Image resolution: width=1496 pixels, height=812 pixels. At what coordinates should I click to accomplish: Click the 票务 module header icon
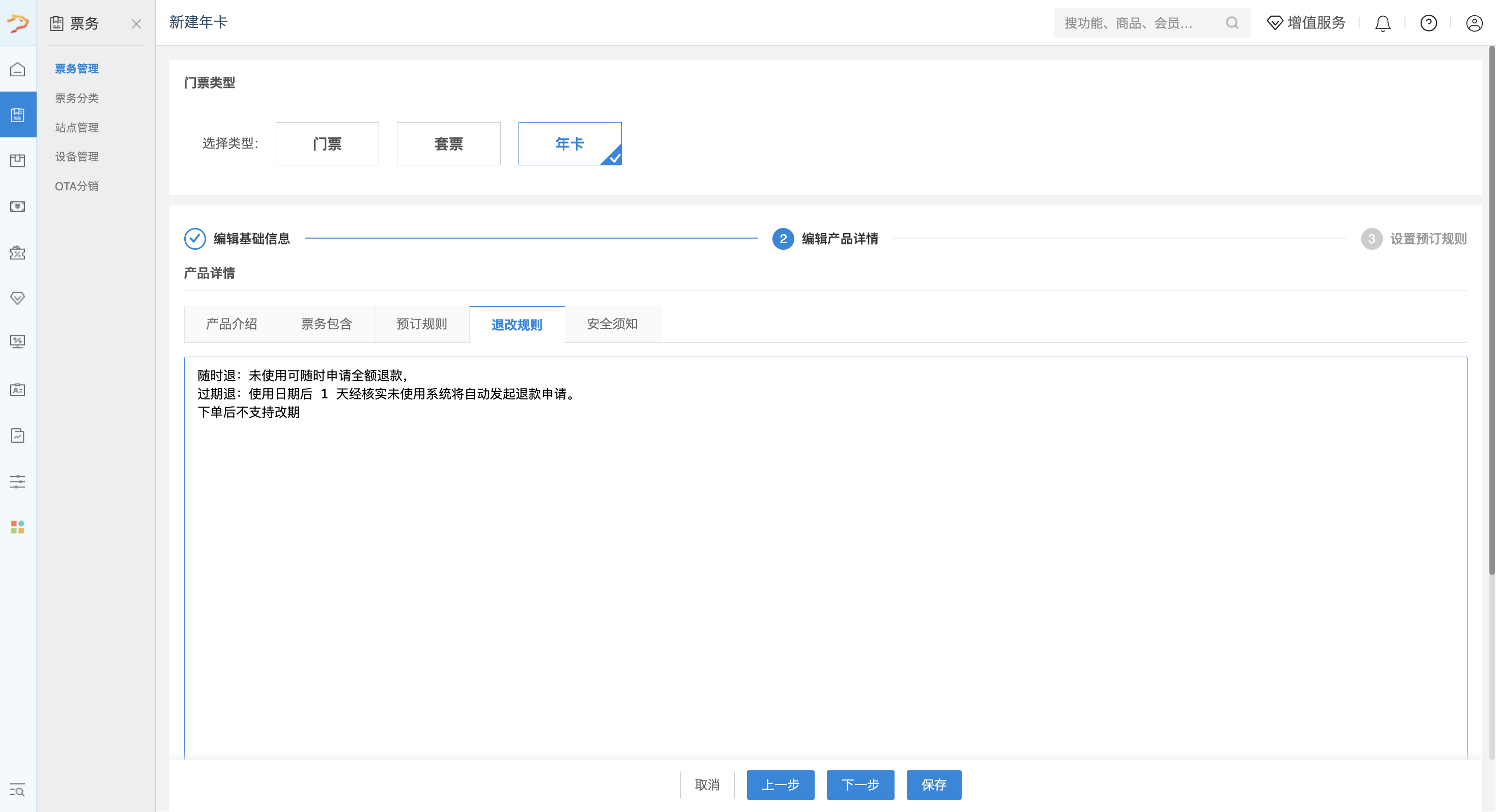(x=56, y=23)
